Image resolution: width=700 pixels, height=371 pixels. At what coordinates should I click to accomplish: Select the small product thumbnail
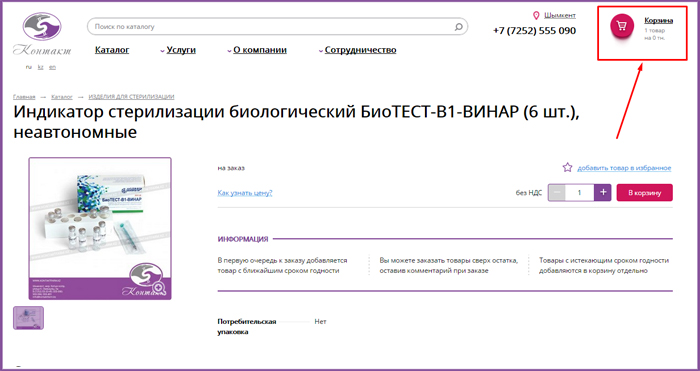click(x=28, y=318)
